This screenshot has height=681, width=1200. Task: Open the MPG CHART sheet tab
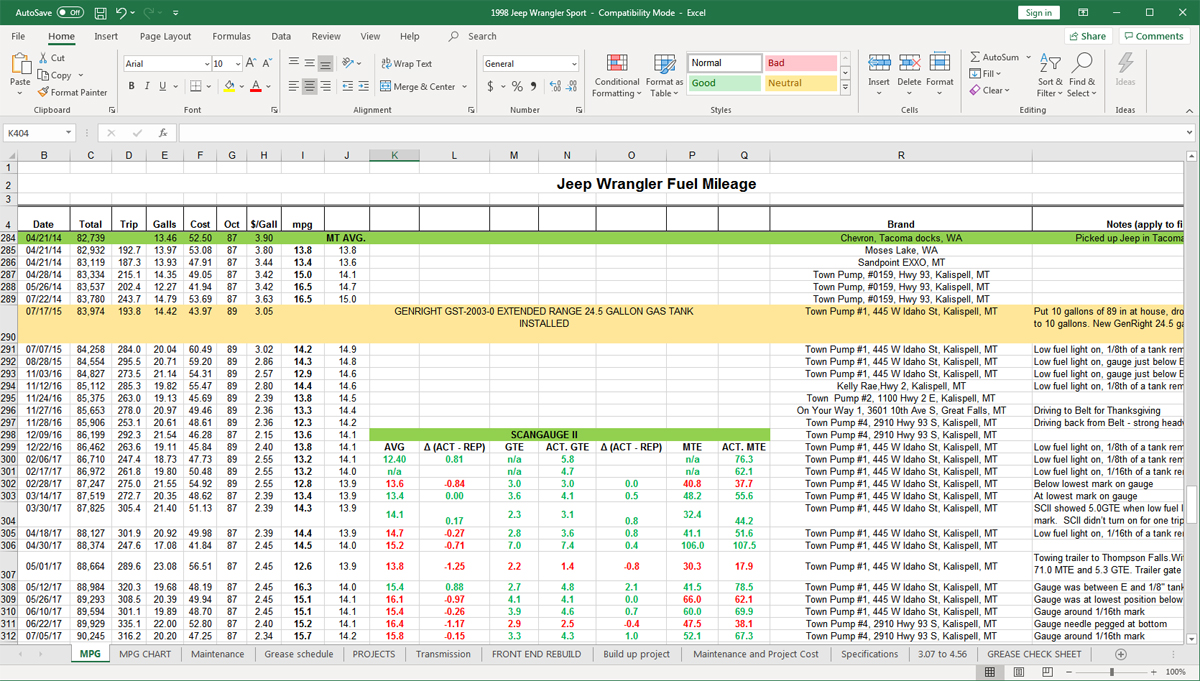tap(144, 654)
